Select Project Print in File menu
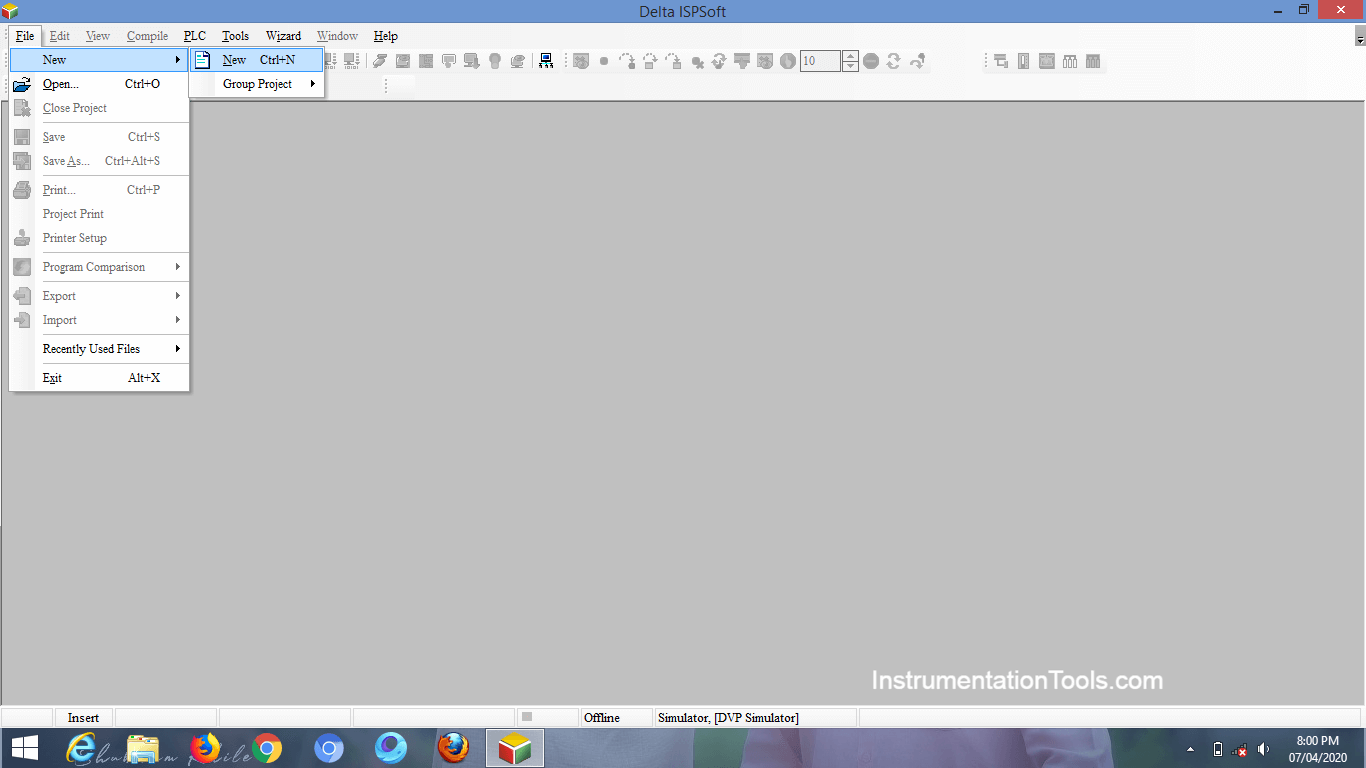The image size is (1366, 768). click(x=99, y=214)
